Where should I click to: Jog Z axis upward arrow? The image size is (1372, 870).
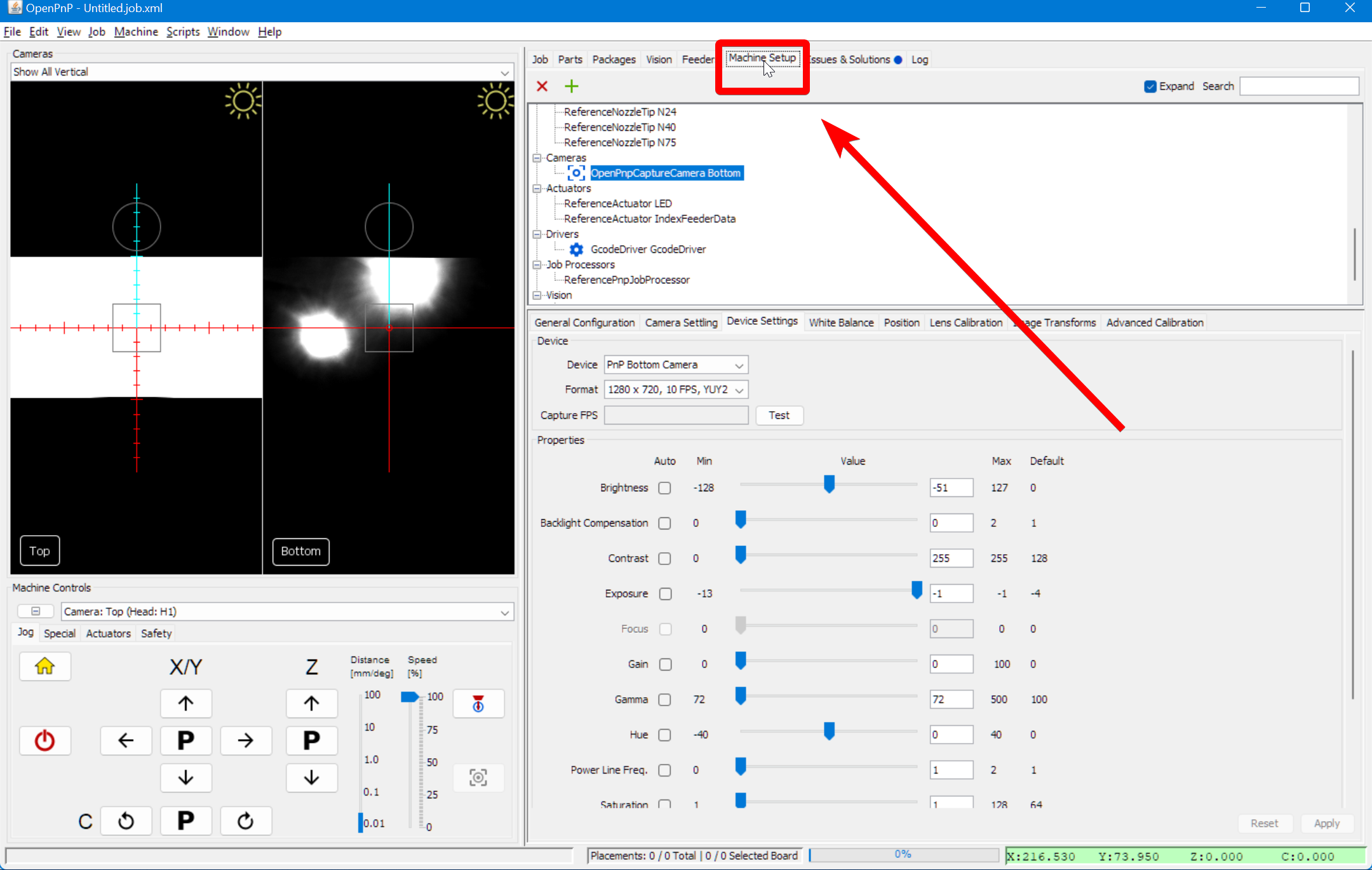(x=311, y=703)
